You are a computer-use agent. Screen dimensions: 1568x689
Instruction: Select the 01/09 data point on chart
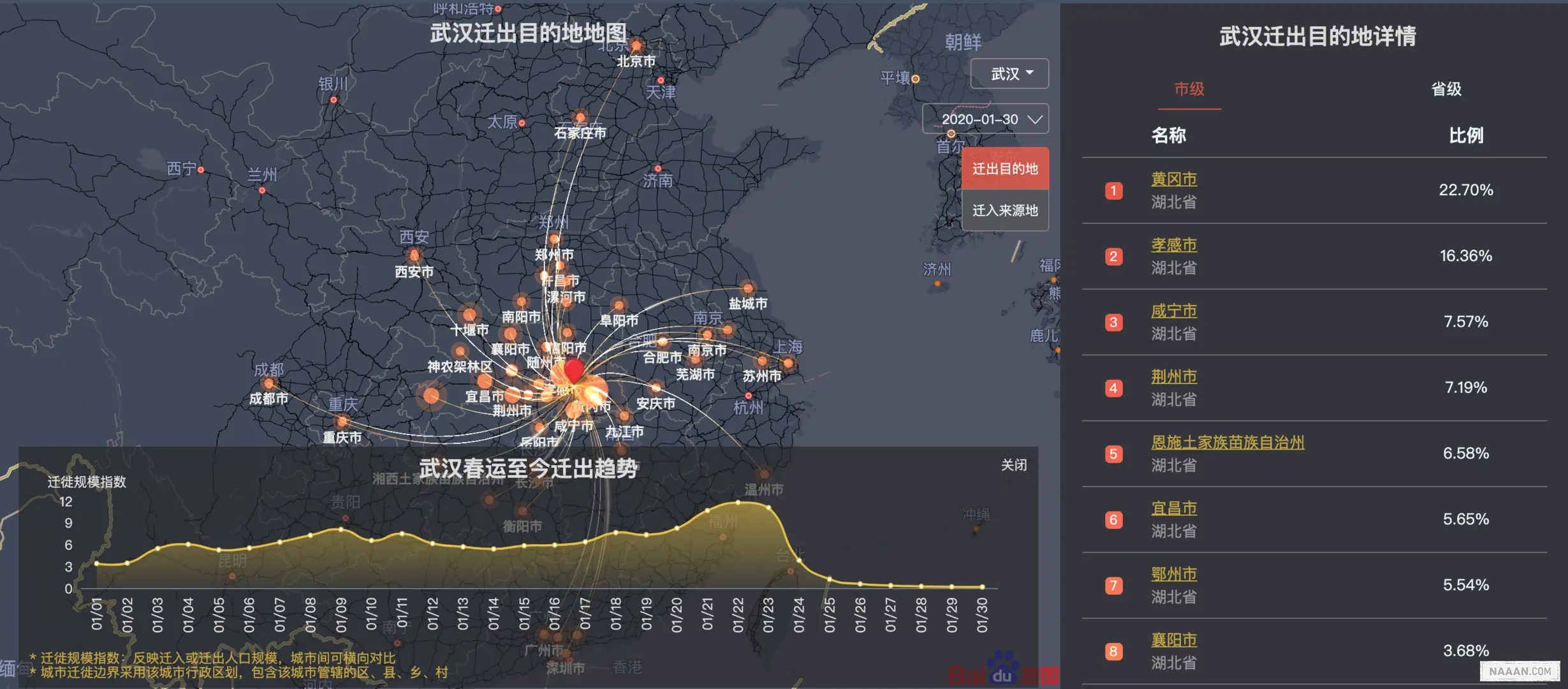coord(341,530)
